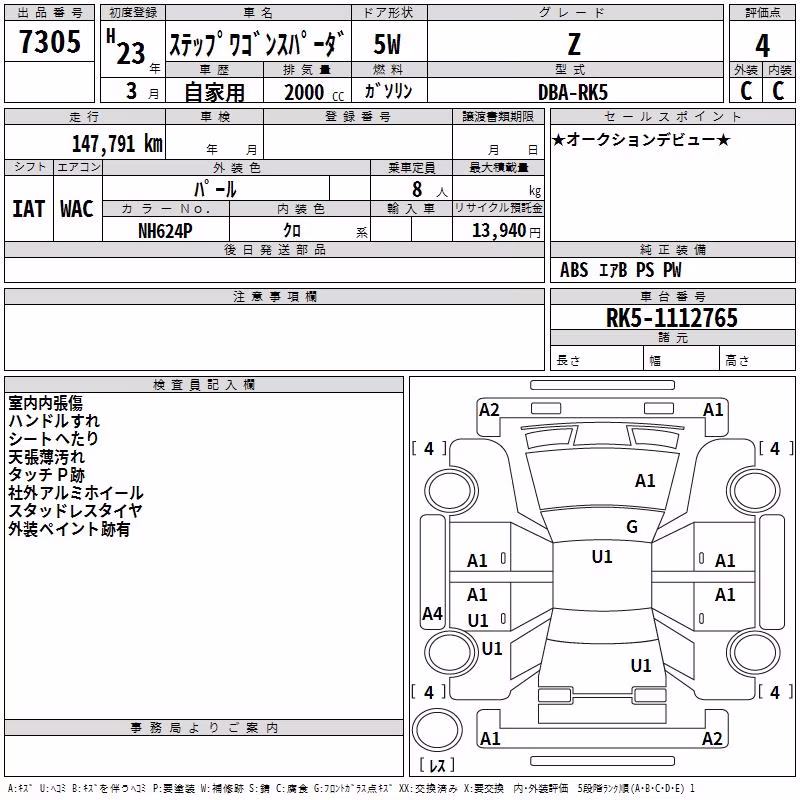Select inspector note シートへたり
This screenshot has height=800, width=800.
53,438
